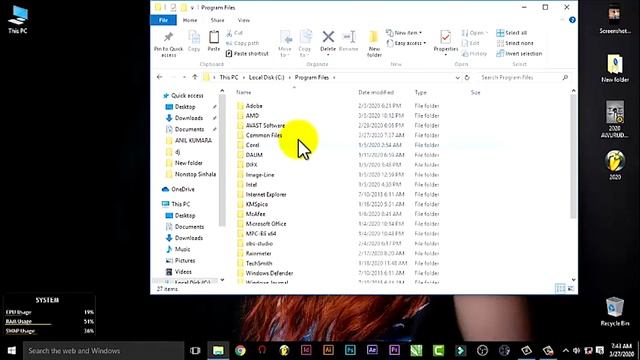Click the Copy ribbon icon

[x=194, y=37]
